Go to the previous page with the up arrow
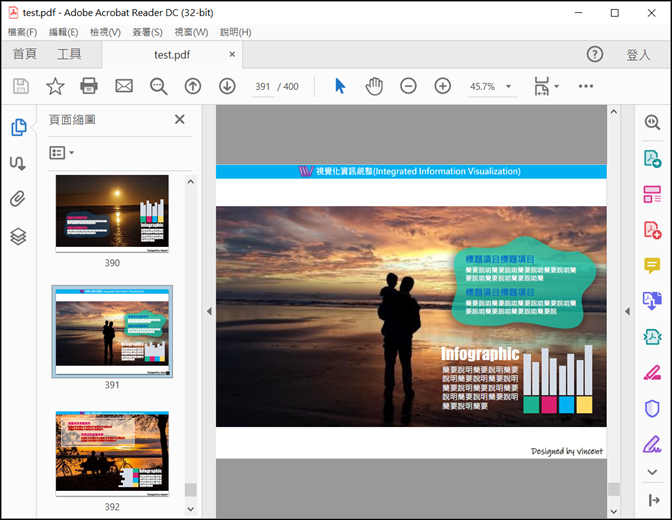The width and height of the screenshot is (672, 520). [193, 86]
